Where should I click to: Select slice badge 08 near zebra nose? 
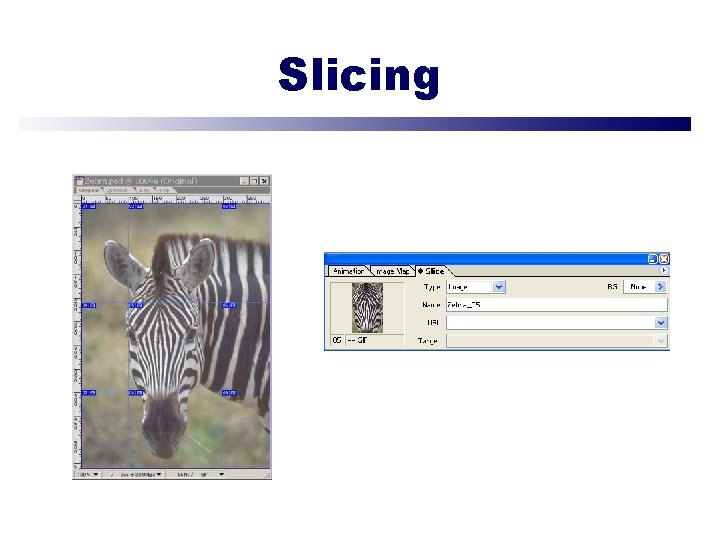coord(136,393)
